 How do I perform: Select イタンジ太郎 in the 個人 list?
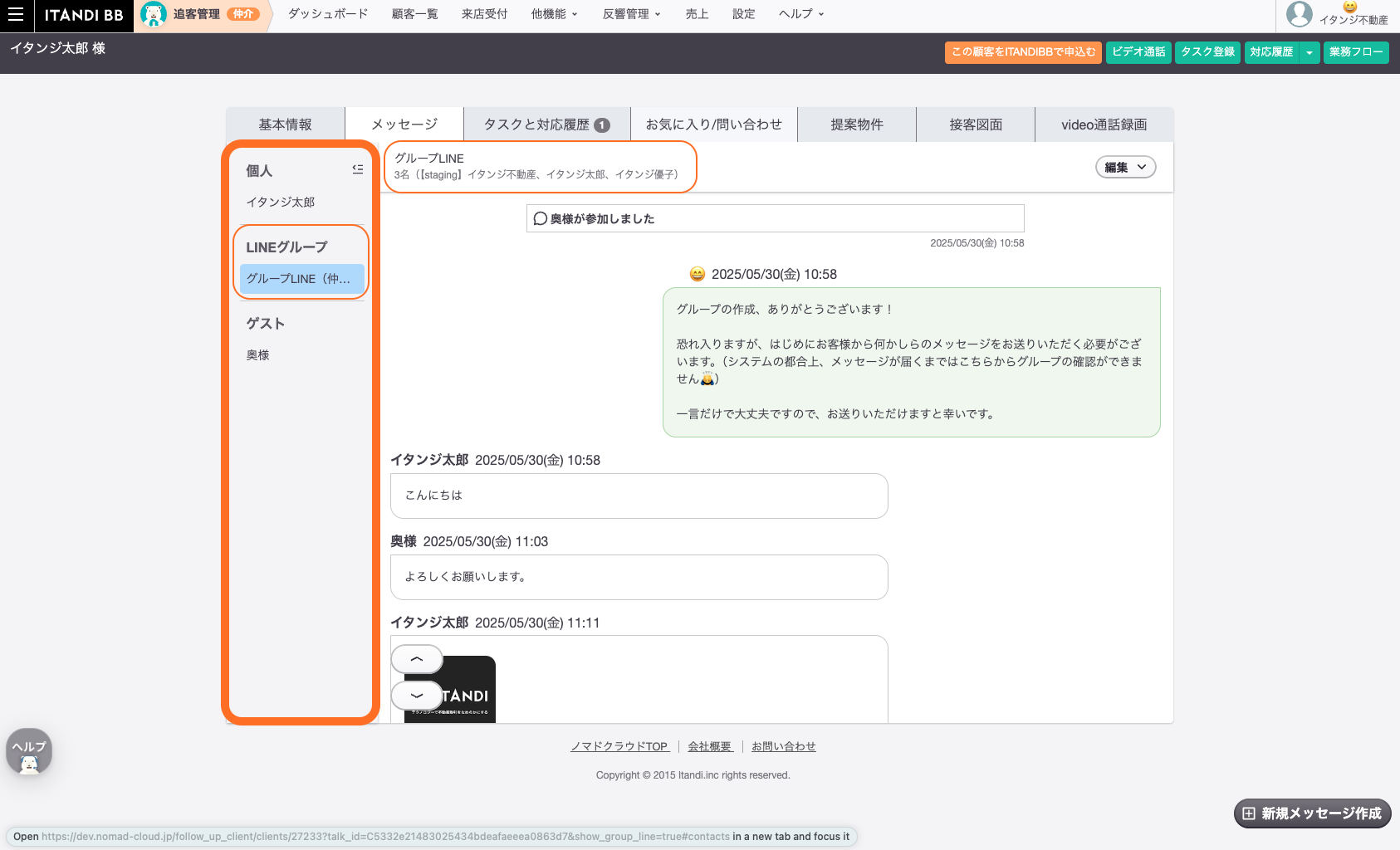280,203
